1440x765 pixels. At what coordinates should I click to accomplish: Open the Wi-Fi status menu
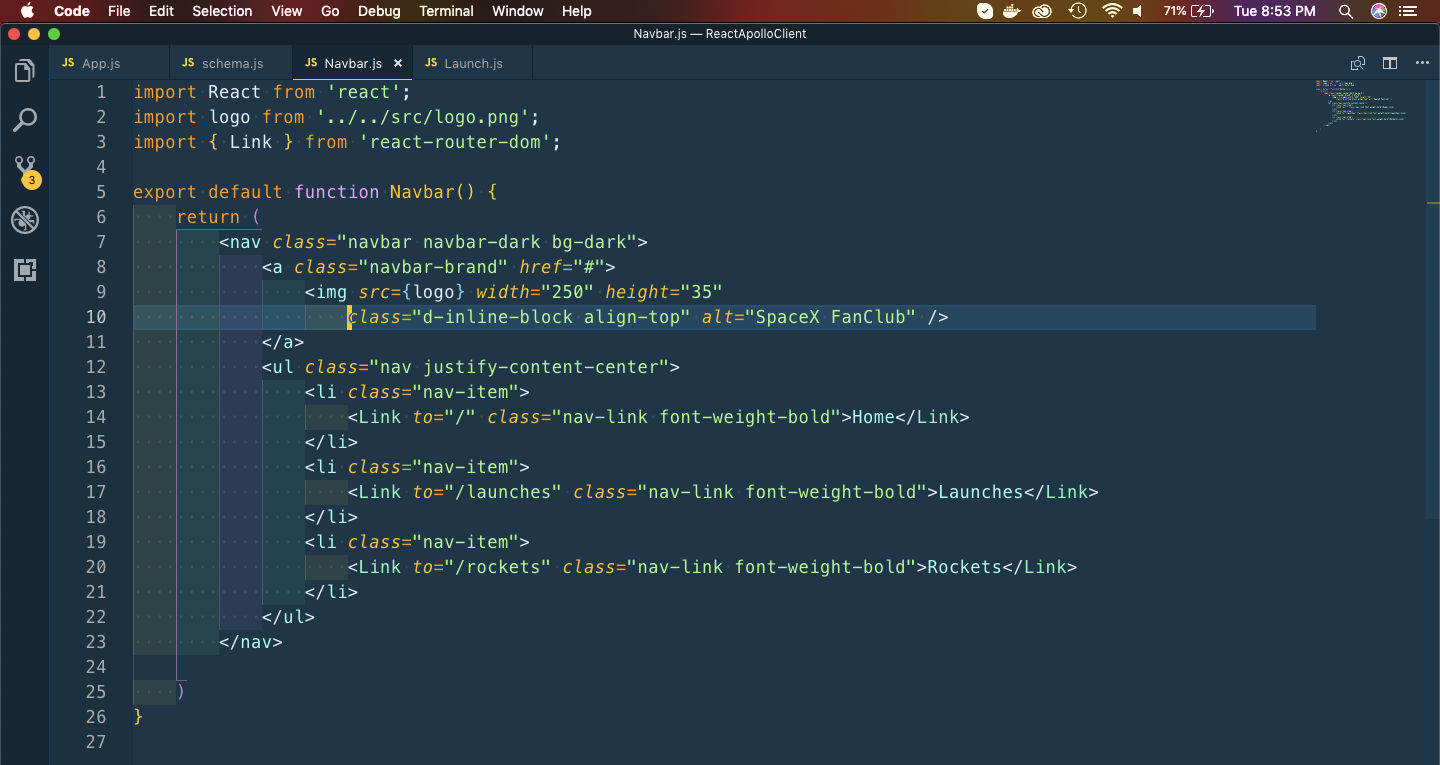(1112, 11)
